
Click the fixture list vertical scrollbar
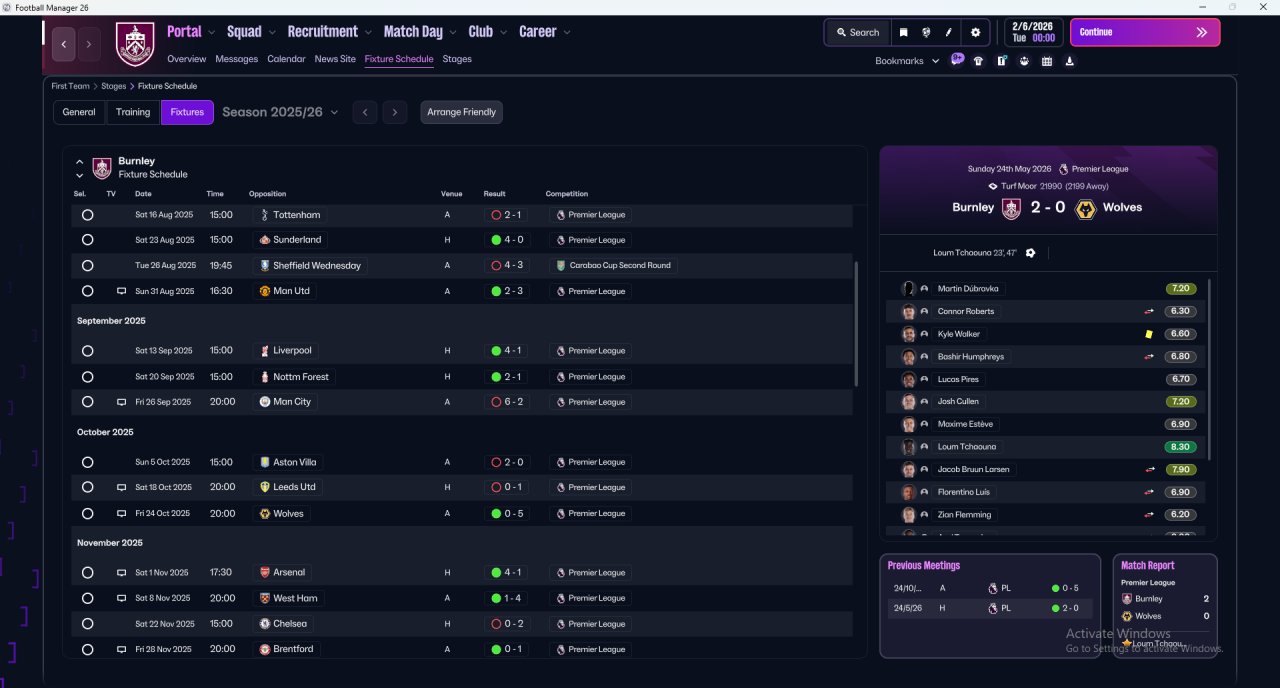click(855, 324)
